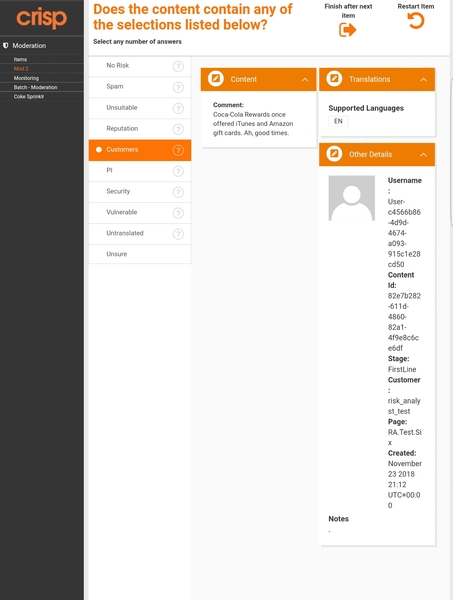Deselect the Customers answer option

tap(140, 150)
